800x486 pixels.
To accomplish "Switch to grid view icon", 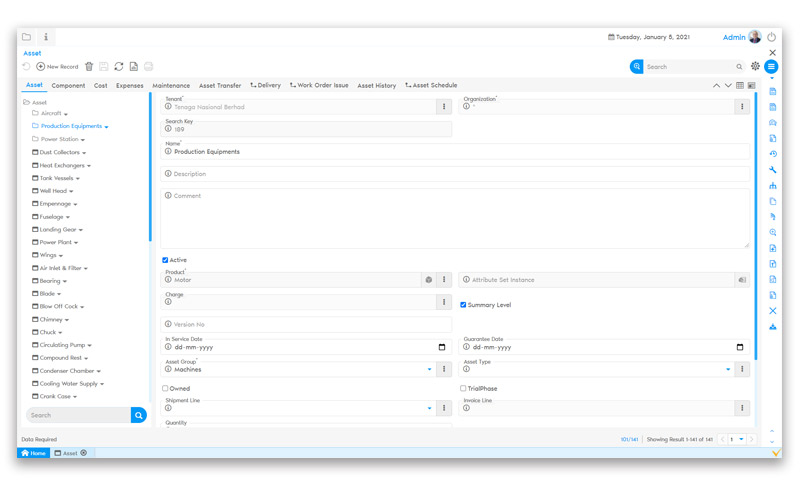I will click(740, 86).
